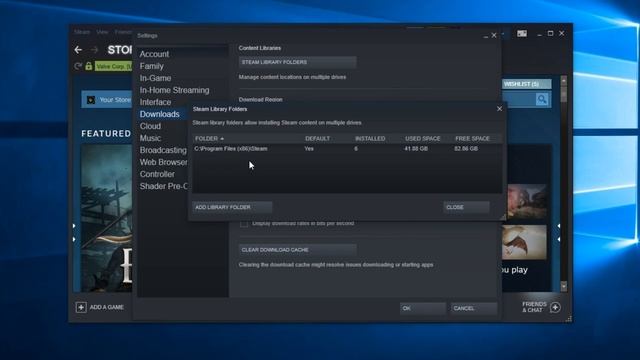The width and height of the screenshot is (640, 360).
Task: Click the store search input field
Action: pos(518,99)
